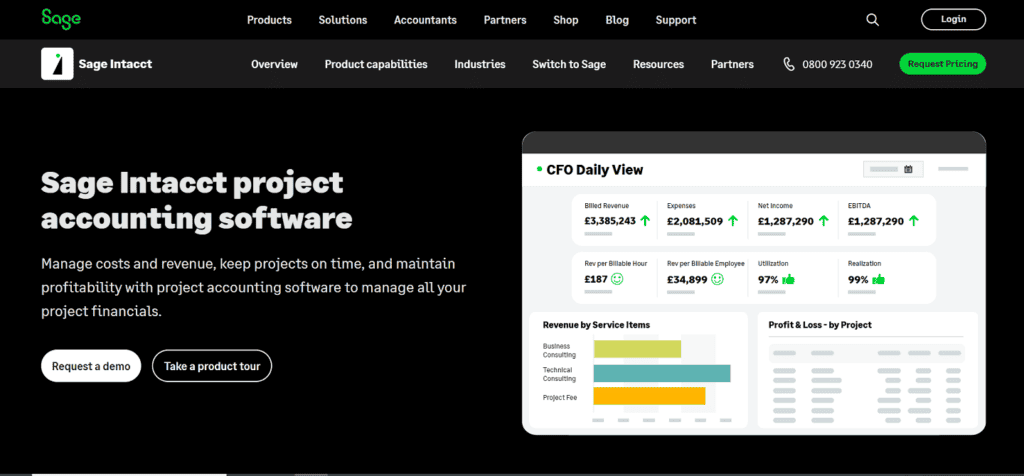Open Industries in the Sage Intacct bar
Viewport: 1024px width, 476px height.
pos(480,64)
